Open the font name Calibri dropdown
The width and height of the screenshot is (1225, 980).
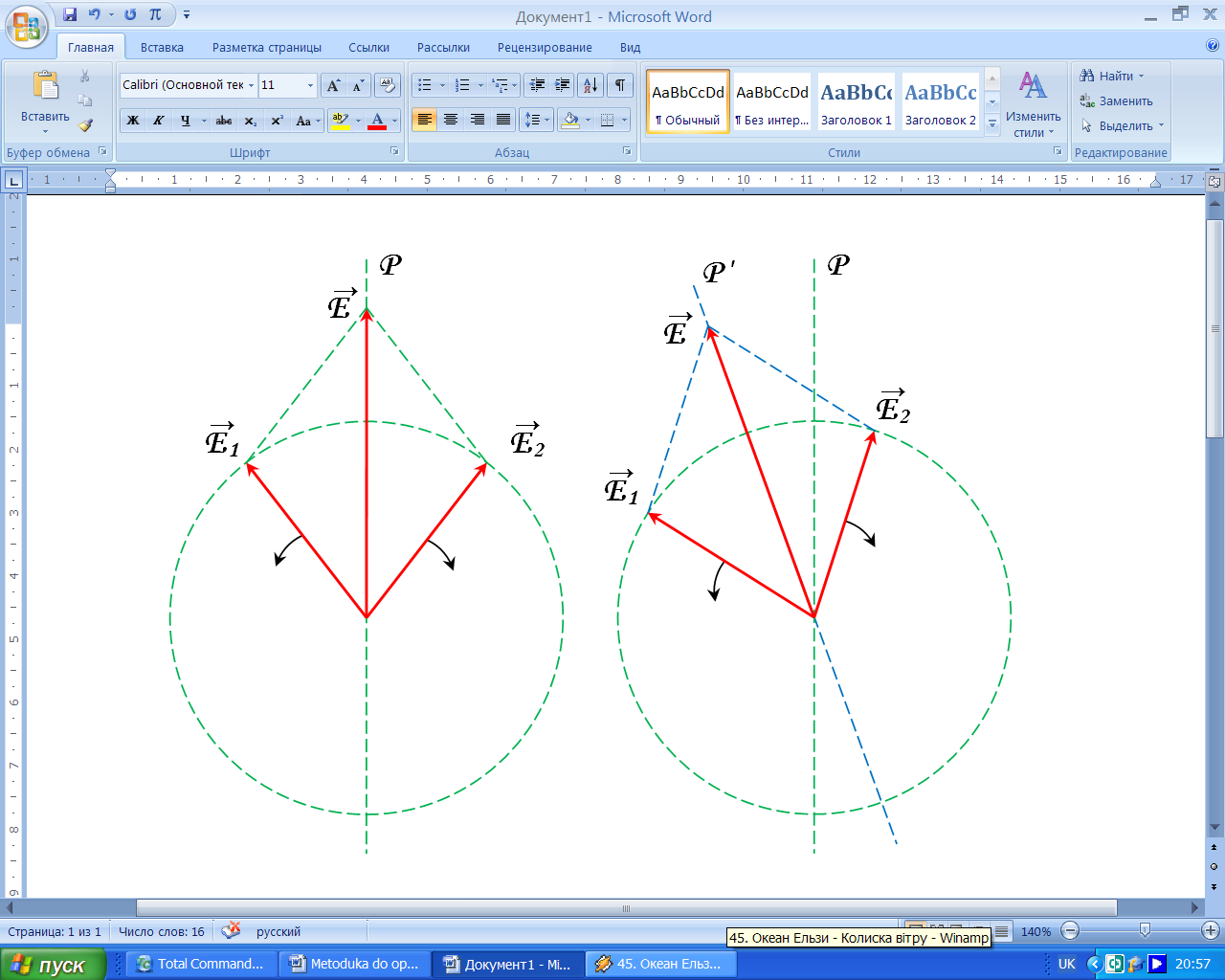coord(252,85)
